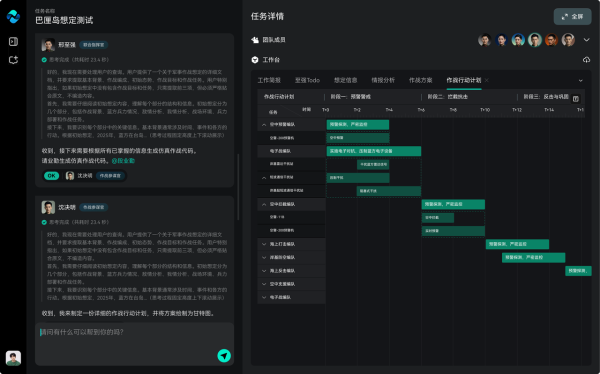Screen dimensions: 600x374
Task: Toggle the sidebar panel layout icon
Action: (13, 41)
